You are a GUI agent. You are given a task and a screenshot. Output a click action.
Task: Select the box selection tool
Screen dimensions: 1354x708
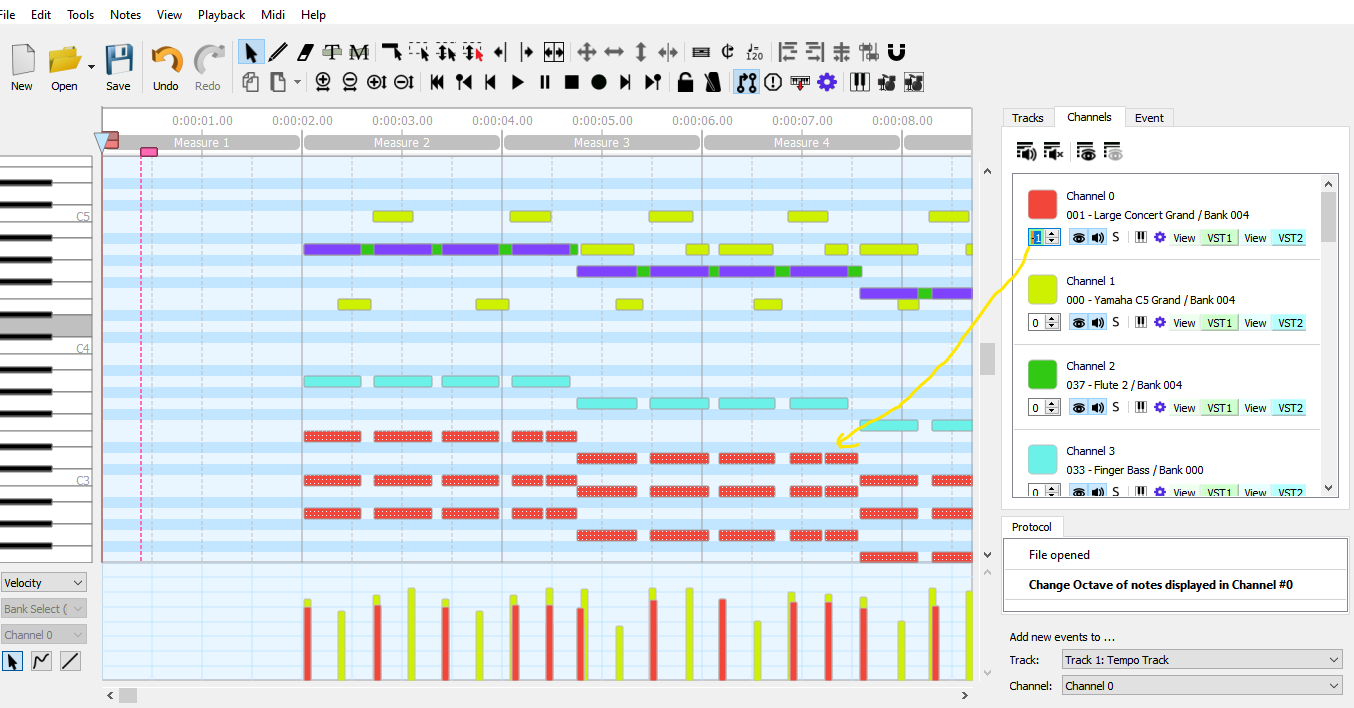click(418, 52)
